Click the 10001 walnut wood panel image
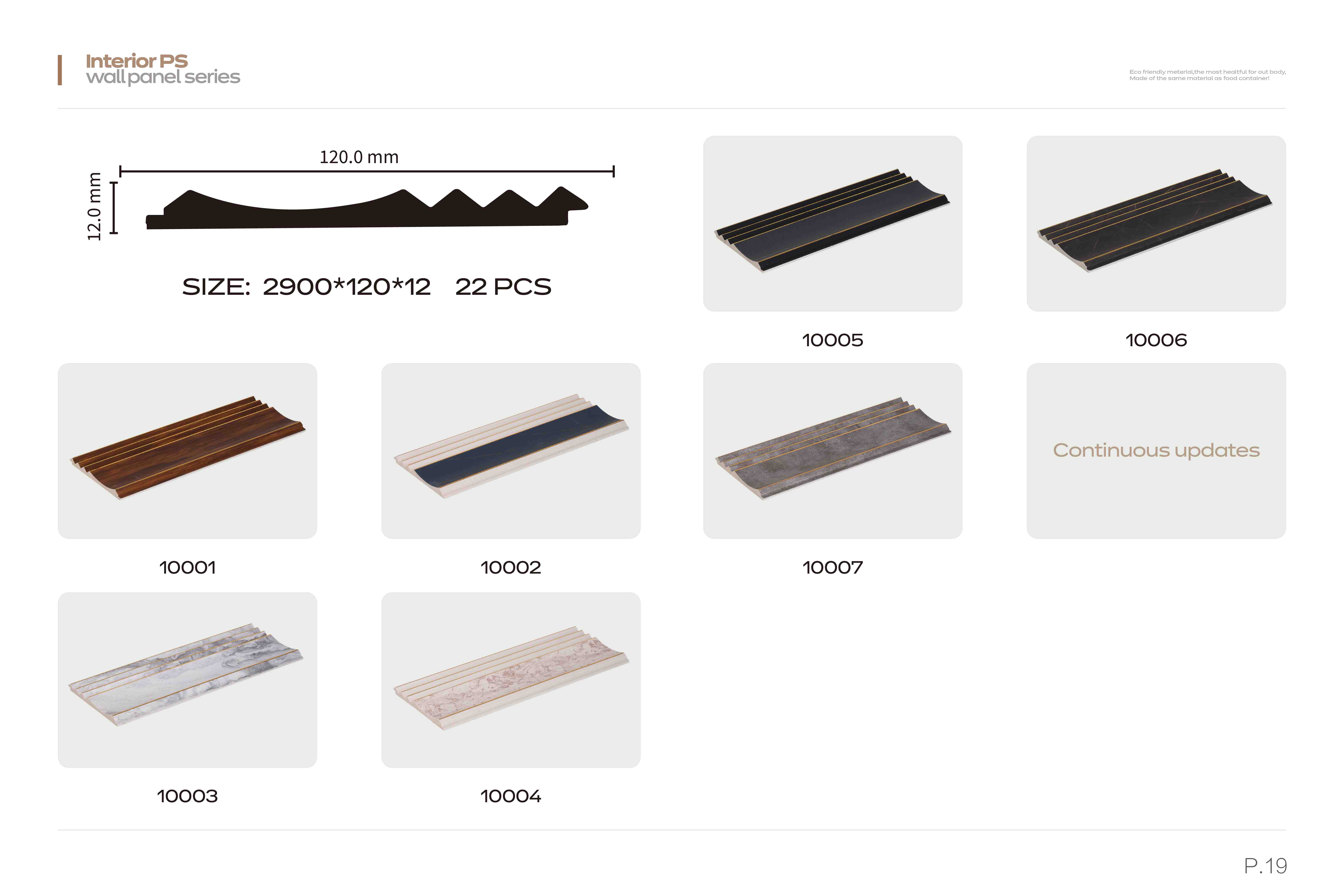This screenshot has width=1344, height=896. pyautogui.click(x=187, y=451)
